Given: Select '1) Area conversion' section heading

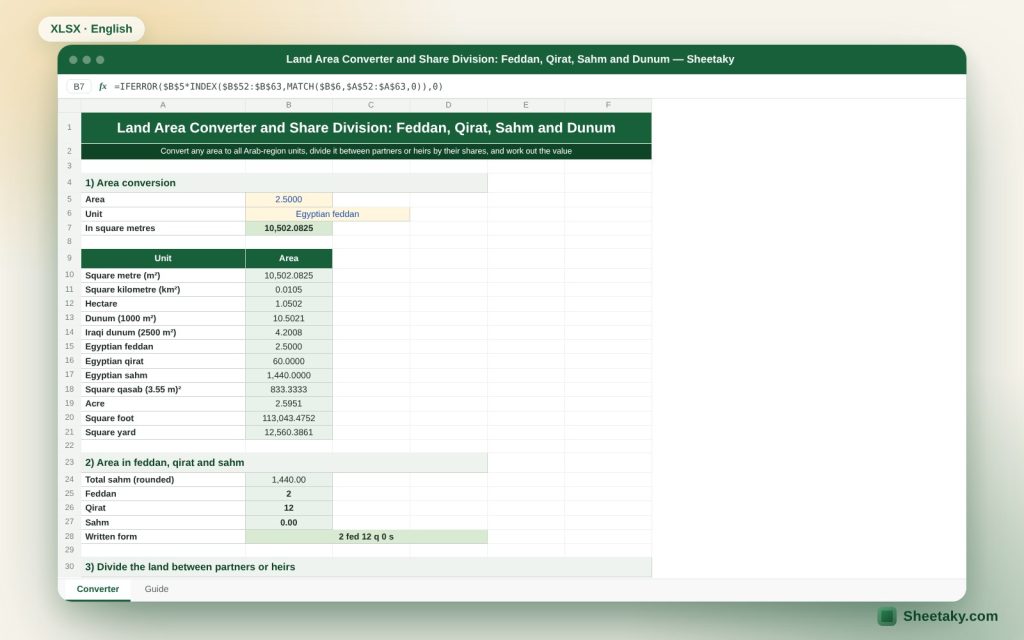Looking at the screenshot, I should 284,183.
